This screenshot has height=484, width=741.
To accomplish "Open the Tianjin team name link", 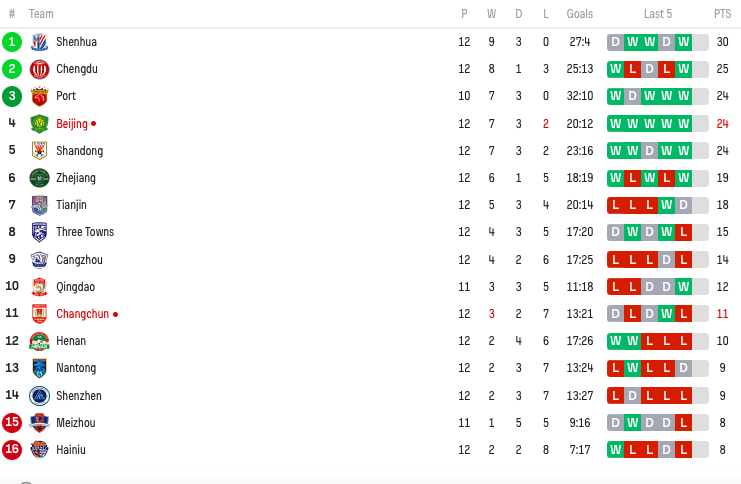I will (71, 205).
